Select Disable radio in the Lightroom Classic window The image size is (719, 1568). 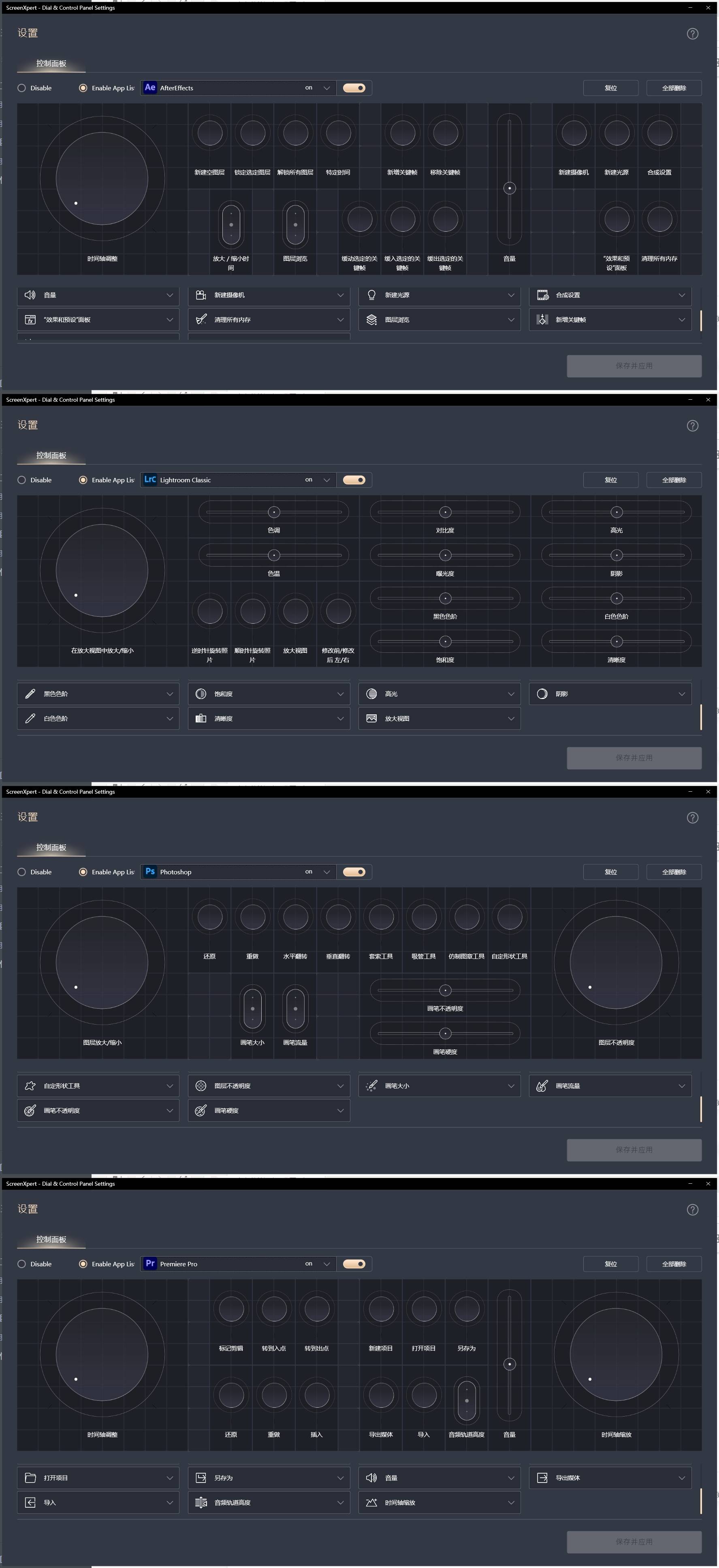(x=22, y=480)
